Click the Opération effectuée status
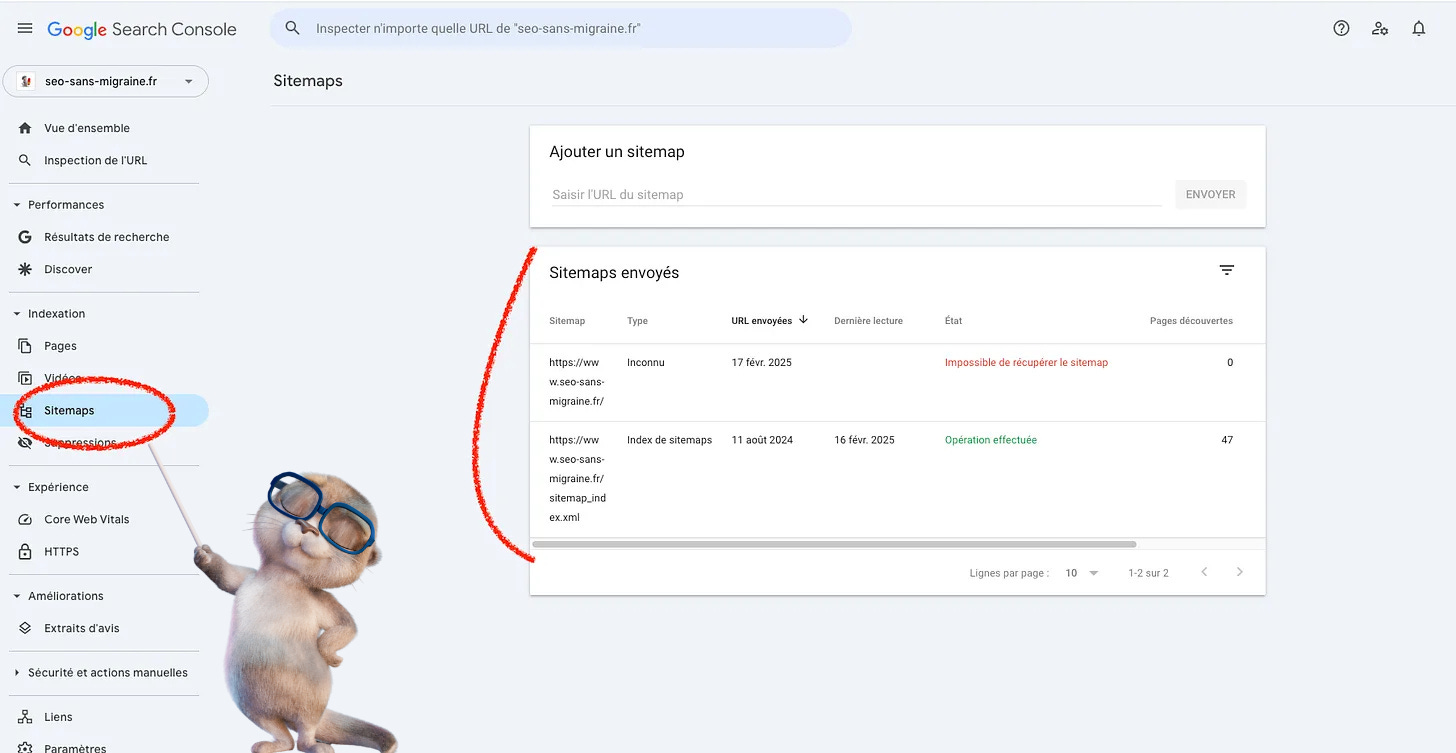This screenshot has height=753, width=1456. [x=991, y=440]
